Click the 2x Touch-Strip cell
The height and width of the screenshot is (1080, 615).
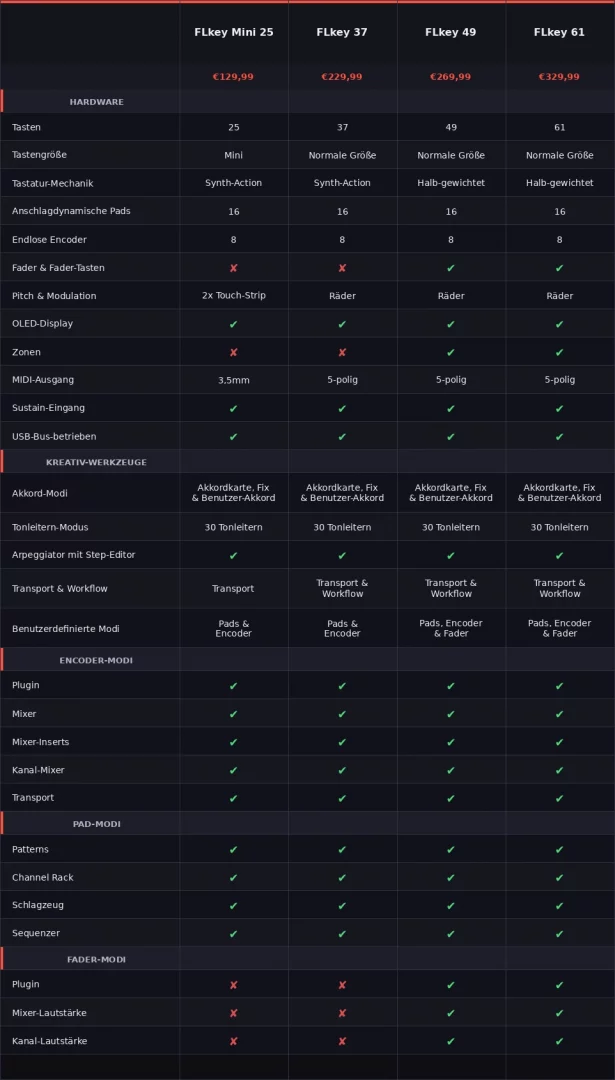233,295
